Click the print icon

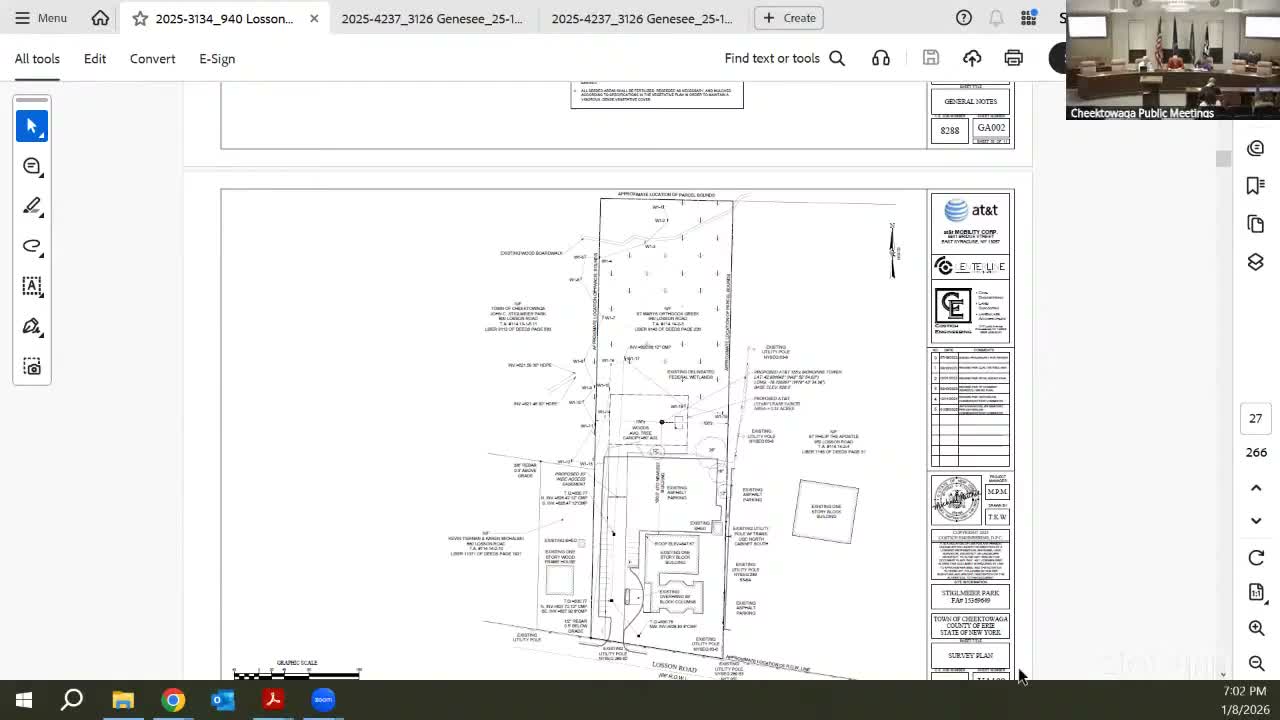(1013, 58)
